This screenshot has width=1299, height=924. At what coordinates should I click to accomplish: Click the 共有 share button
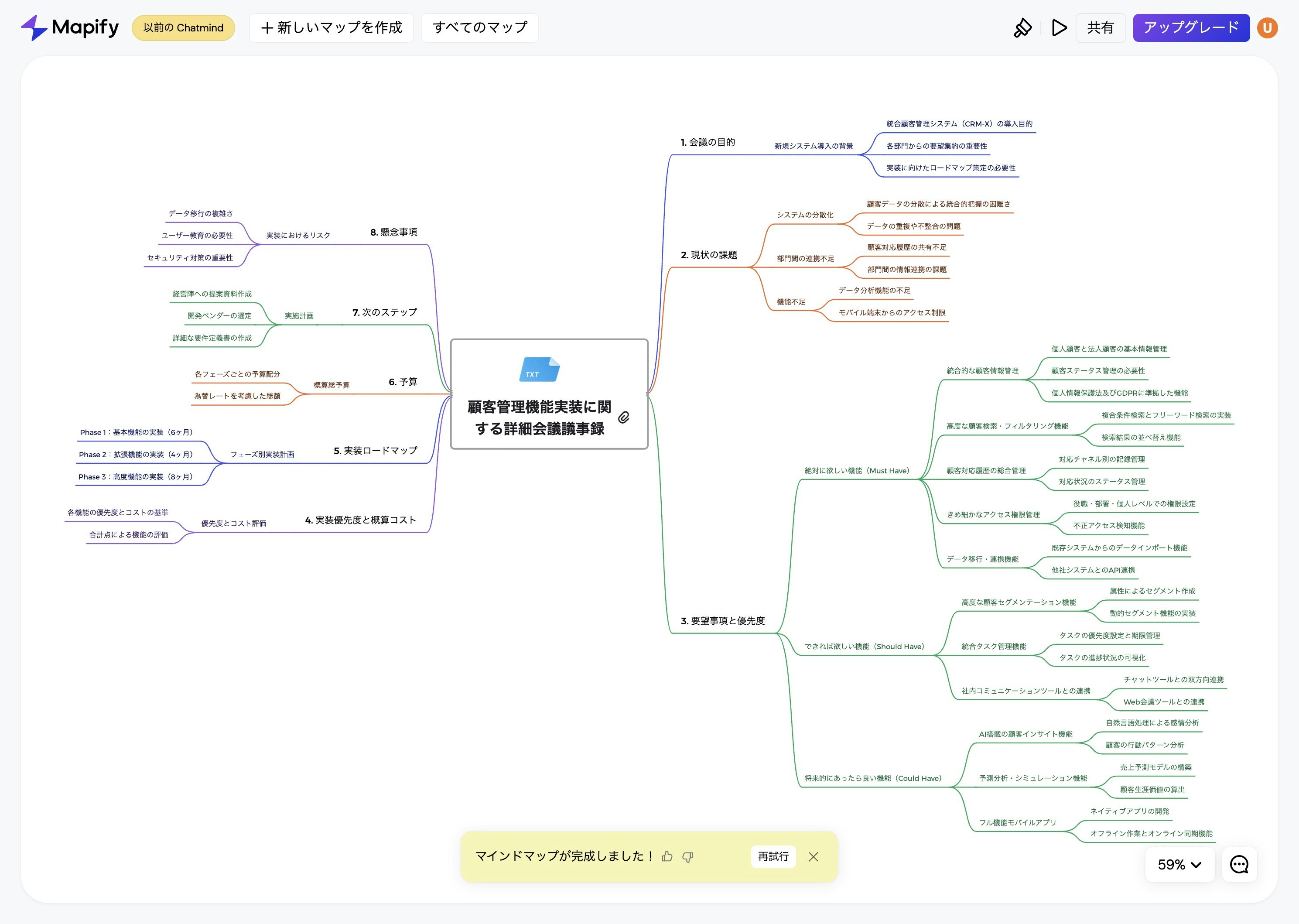1100,27
